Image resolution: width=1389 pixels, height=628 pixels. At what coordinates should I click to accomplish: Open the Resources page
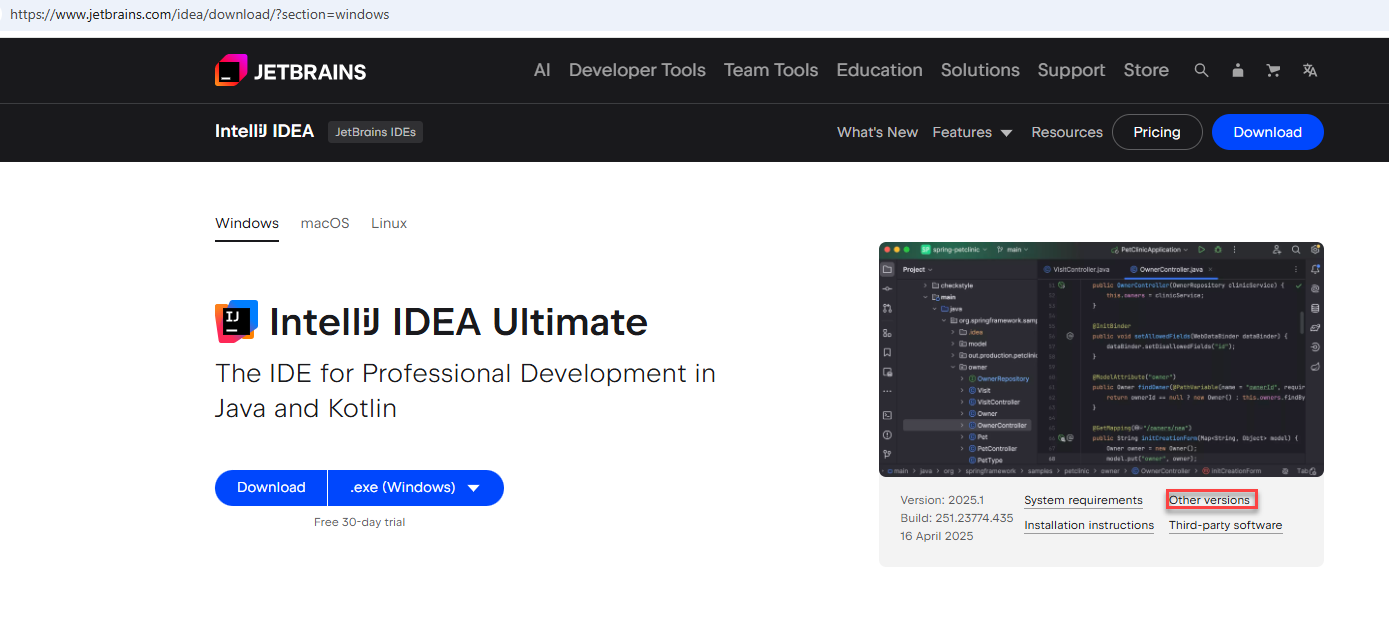point(1067,132)
